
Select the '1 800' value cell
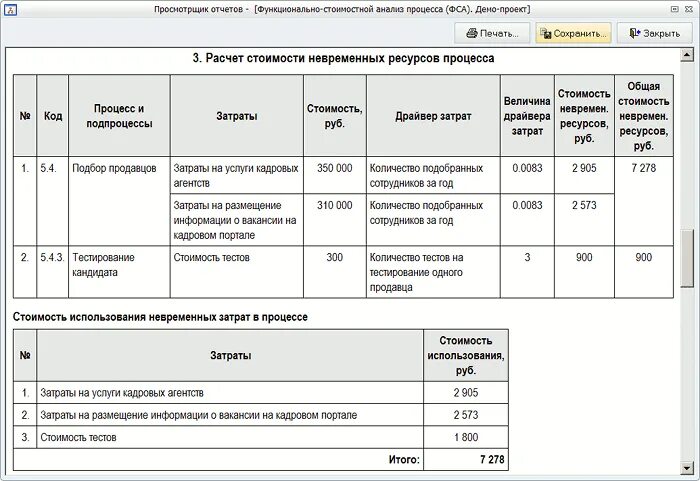pyautogui.click(x=466, y=437)
